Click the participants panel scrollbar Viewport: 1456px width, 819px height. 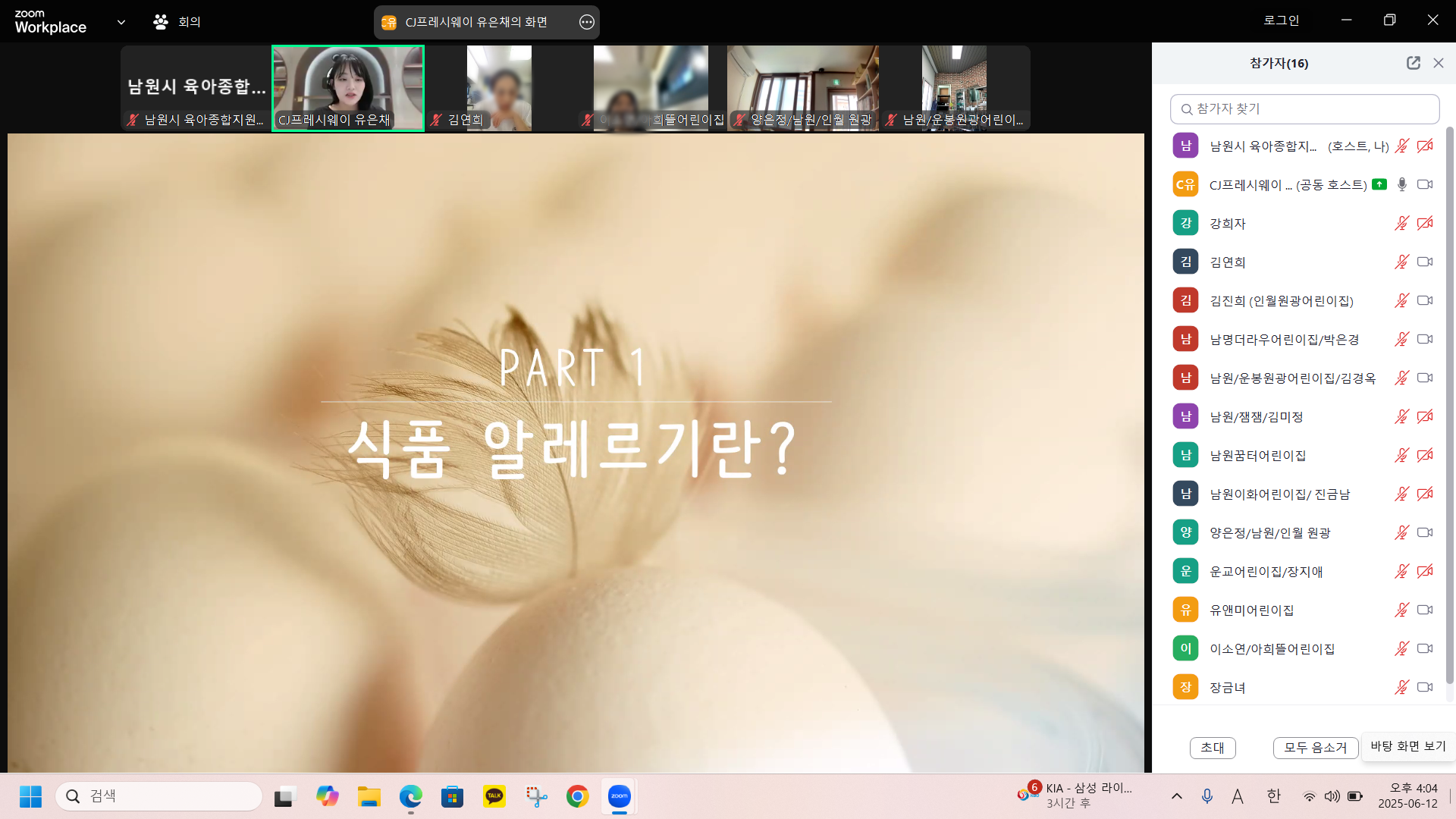click(x=1450, y=406)
